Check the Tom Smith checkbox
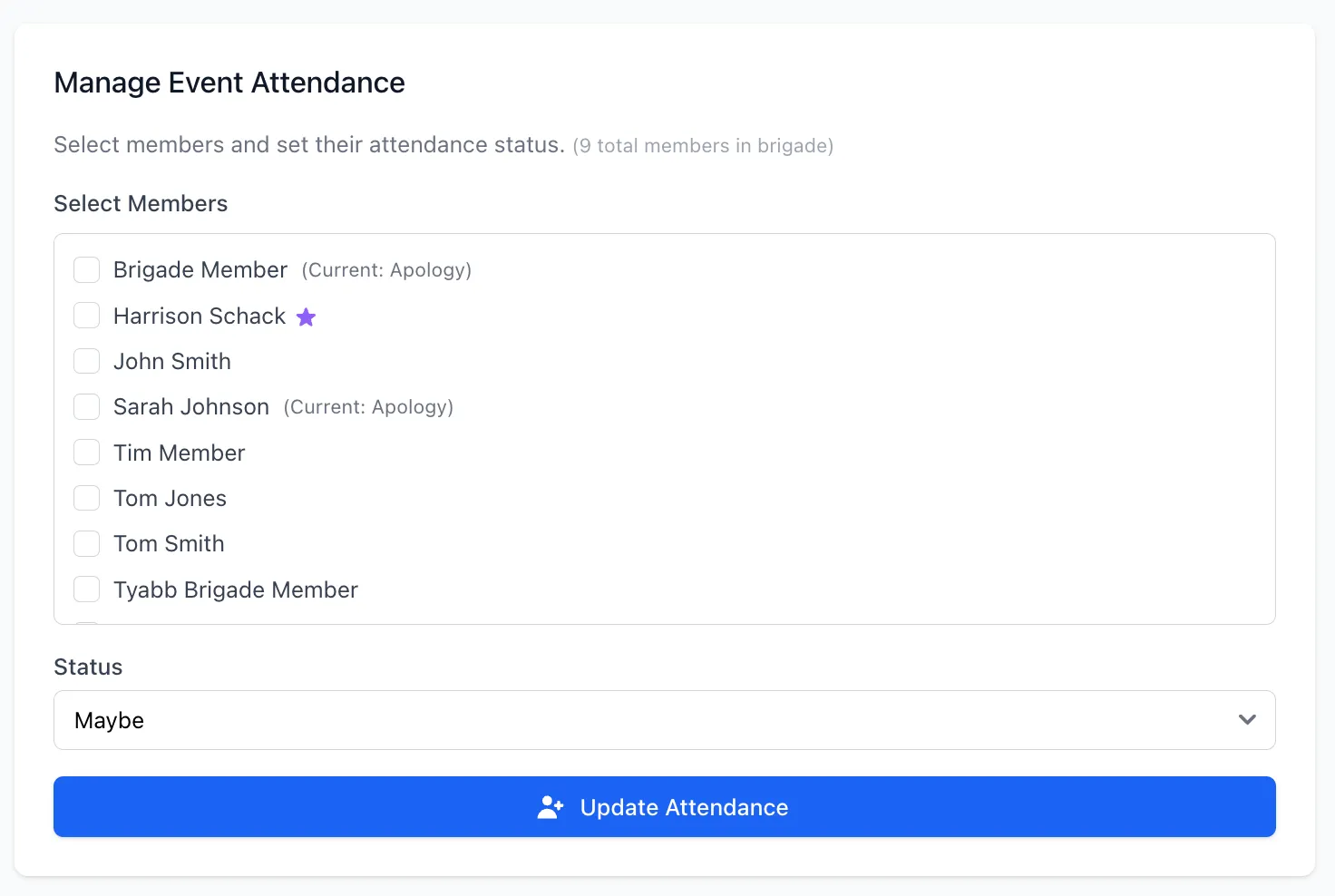Image resolution: width=1335 pixels, height=896 pixels. 86,543
